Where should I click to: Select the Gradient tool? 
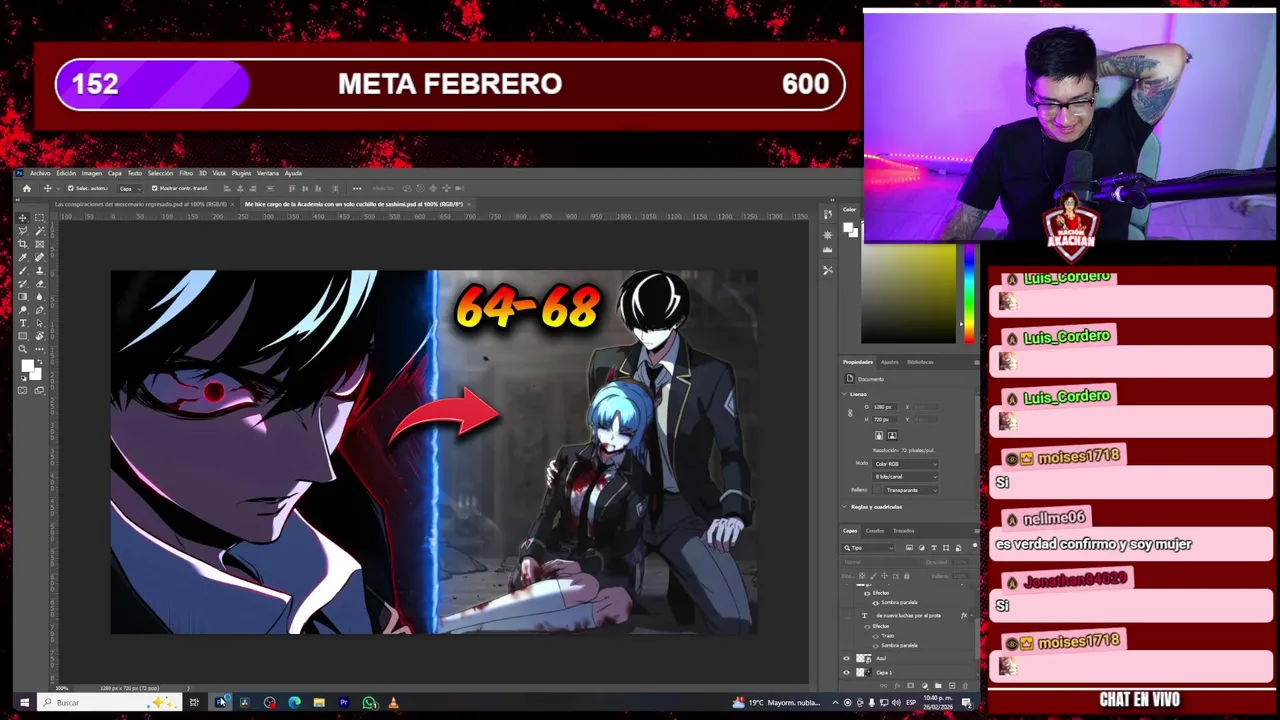click(x=23, y=296)
